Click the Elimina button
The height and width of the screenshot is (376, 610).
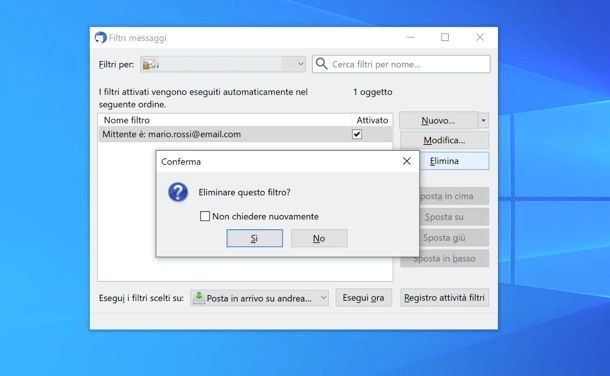pos(454,161)
